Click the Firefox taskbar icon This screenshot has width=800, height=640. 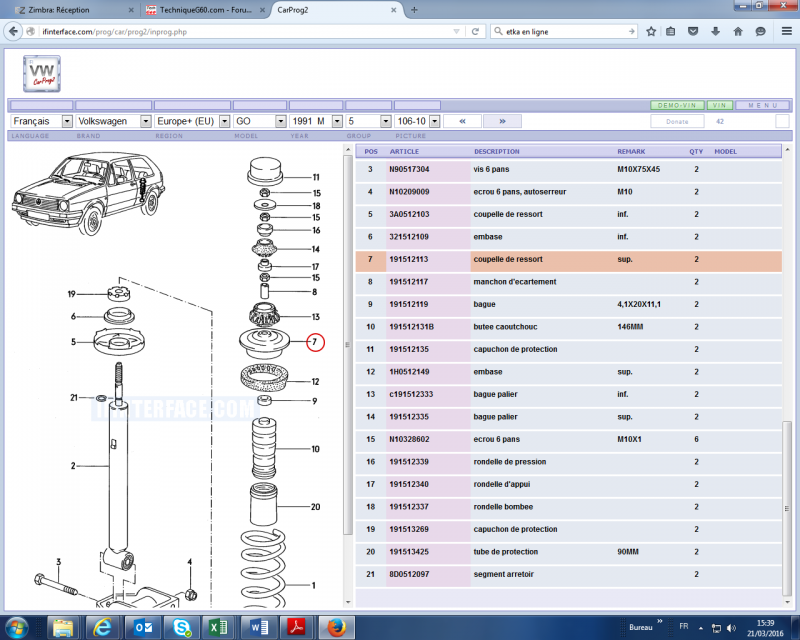point(336,627)
